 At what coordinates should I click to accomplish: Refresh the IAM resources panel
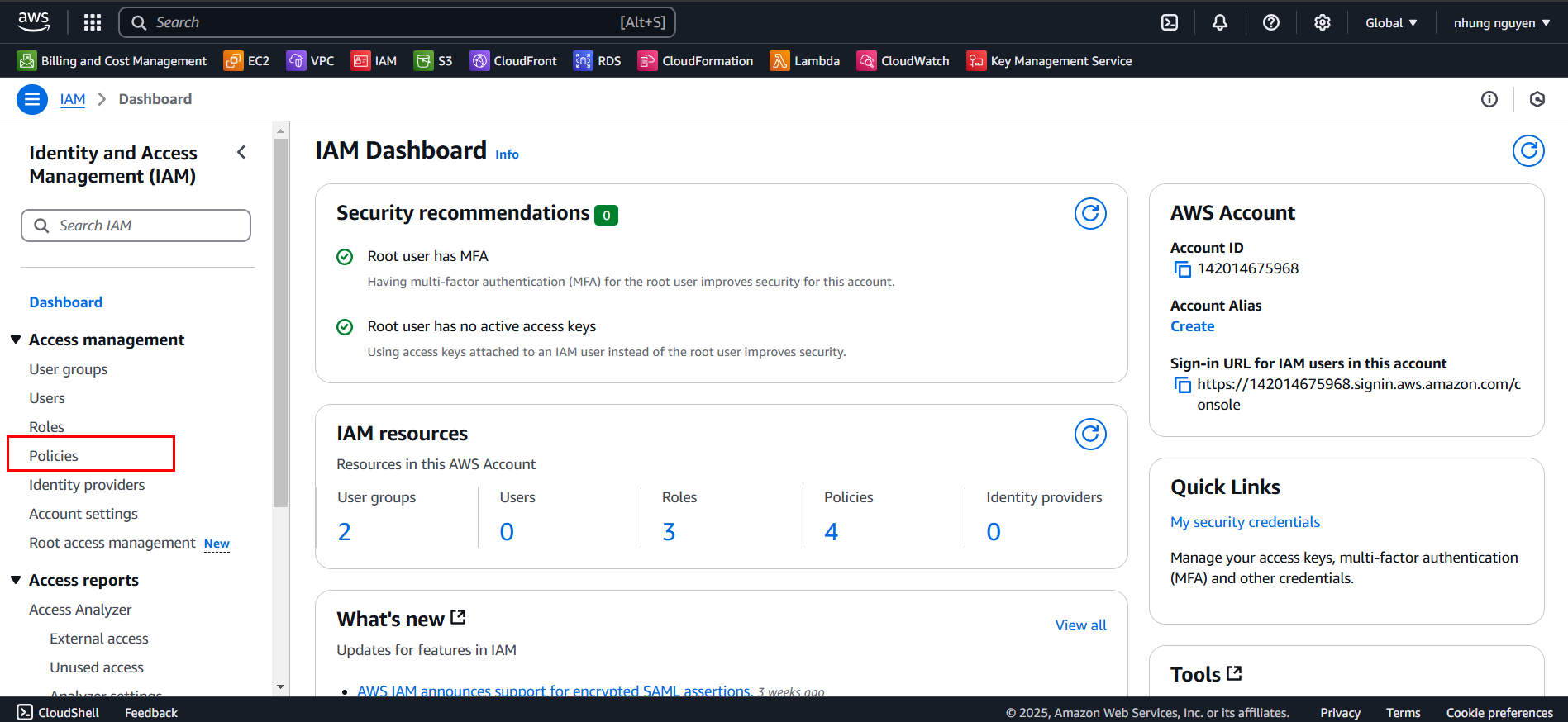(x=1090, y=434)
